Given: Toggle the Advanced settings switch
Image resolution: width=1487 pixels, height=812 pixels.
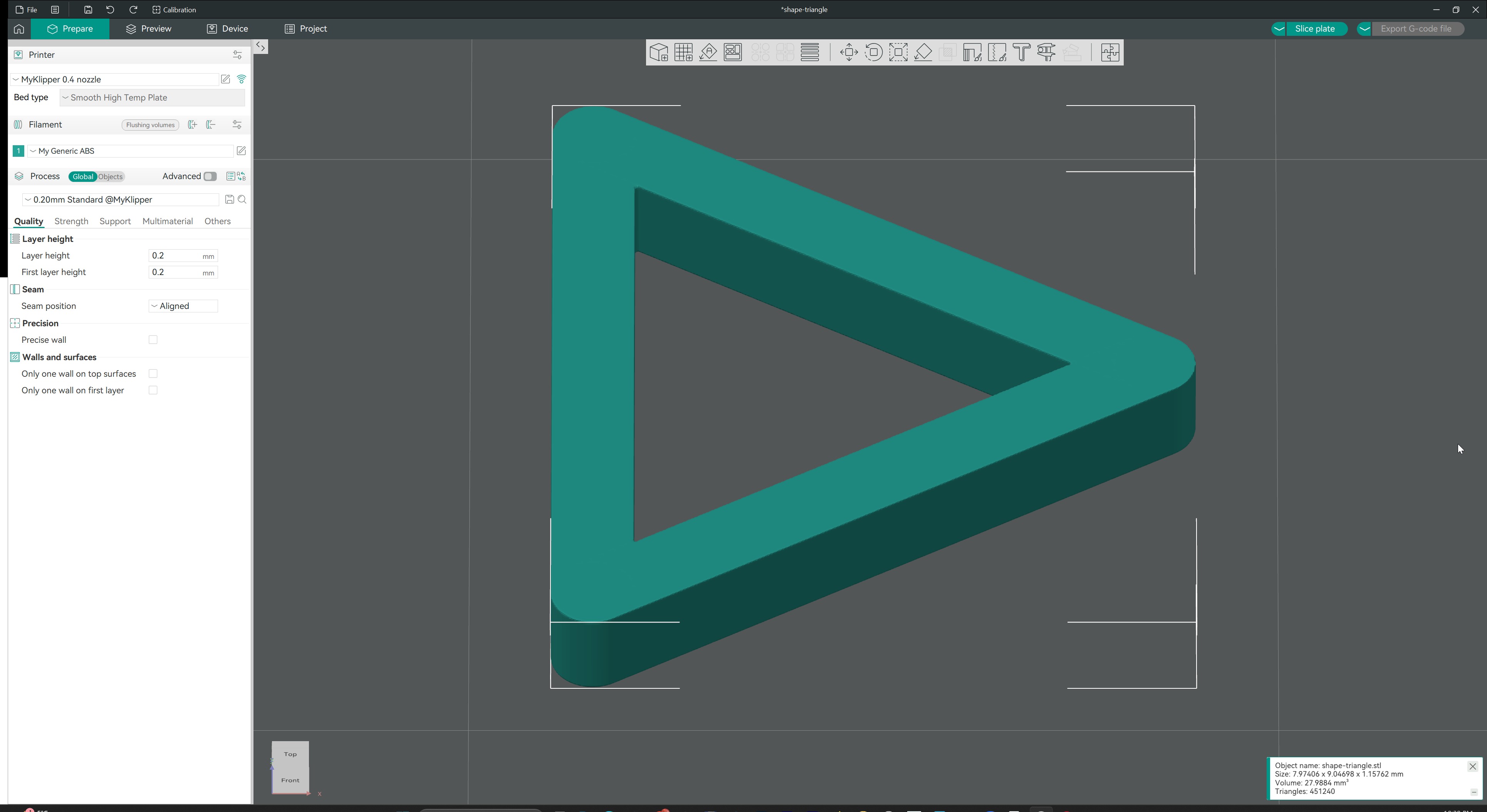Looking at the screenshot, I should [x=210, y=176].
